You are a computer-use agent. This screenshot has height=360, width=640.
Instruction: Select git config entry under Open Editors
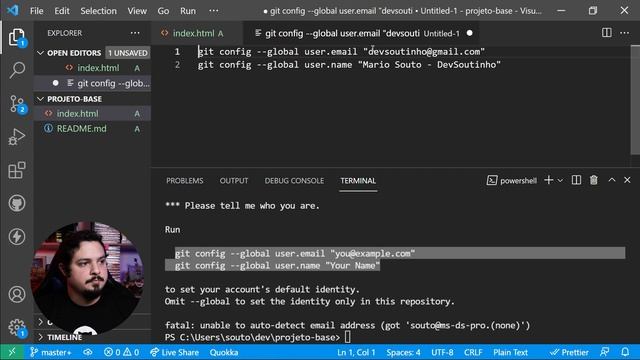pos(93,83)
